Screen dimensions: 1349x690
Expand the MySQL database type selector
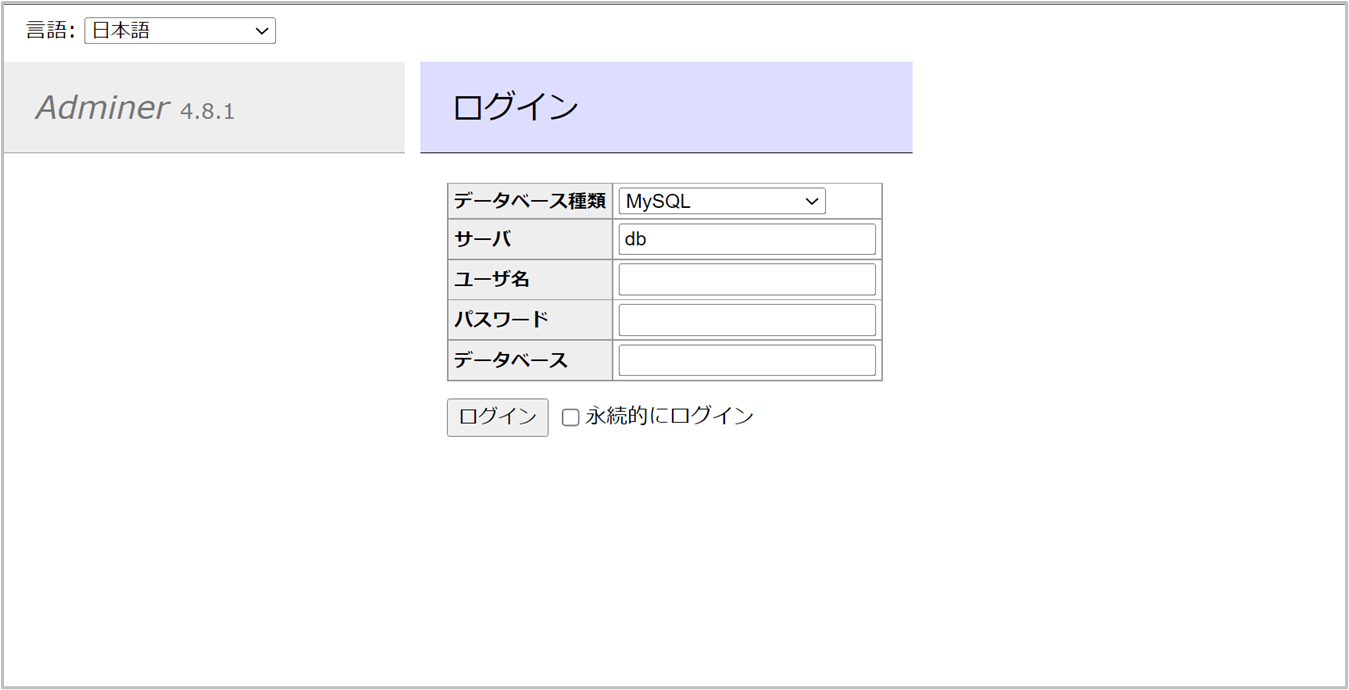721,201
